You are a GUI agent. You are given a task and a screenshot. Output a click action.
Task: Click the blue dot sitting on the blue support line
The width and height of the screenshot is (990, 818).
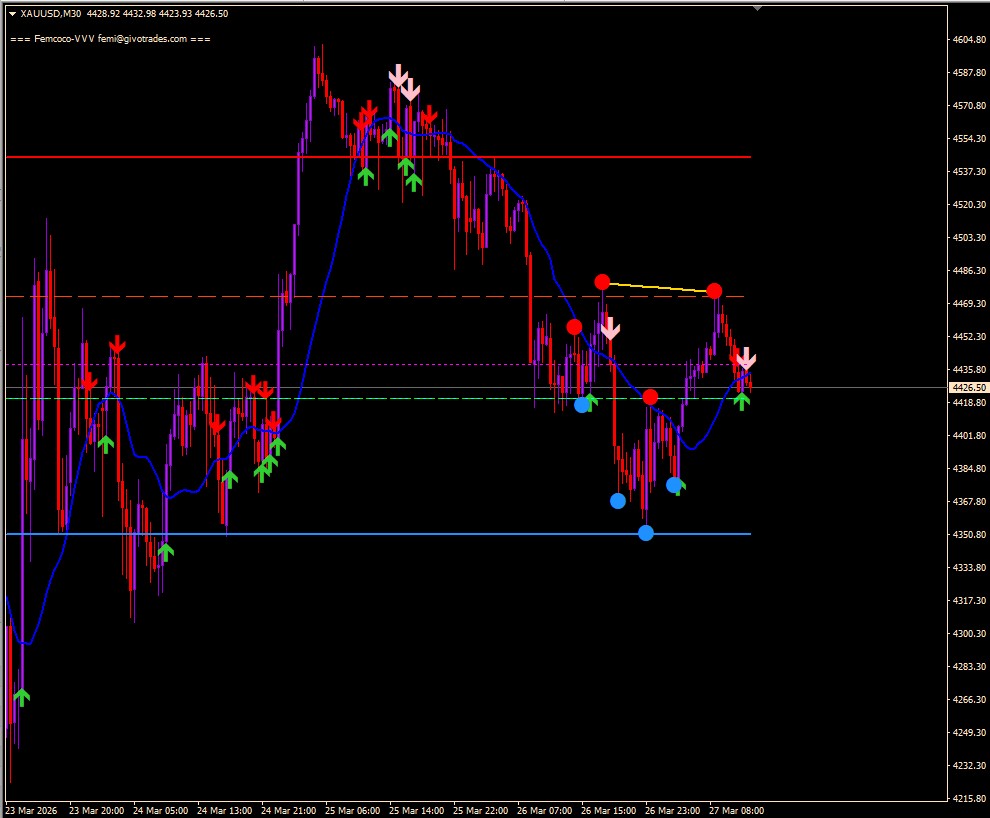[x=646, y=533]
